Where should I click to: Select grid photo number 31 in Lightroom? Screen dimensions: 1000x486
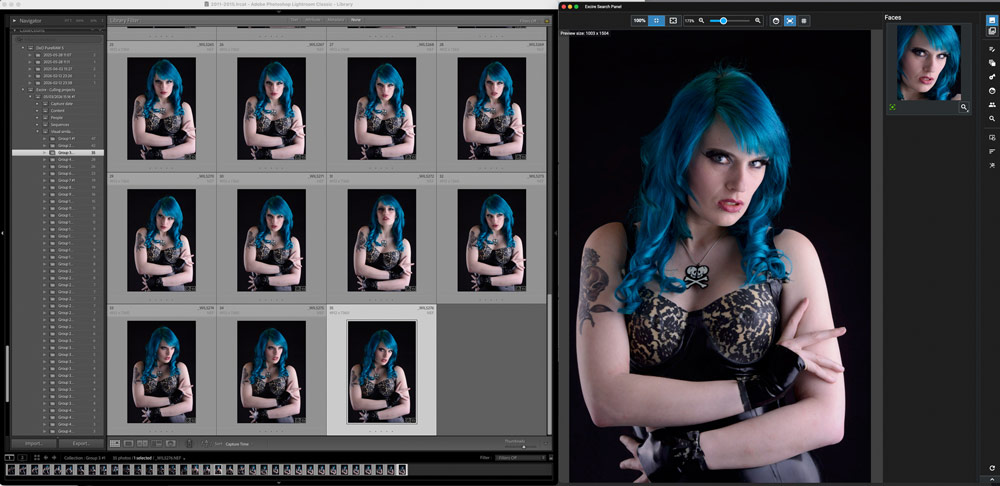point(381,240)
